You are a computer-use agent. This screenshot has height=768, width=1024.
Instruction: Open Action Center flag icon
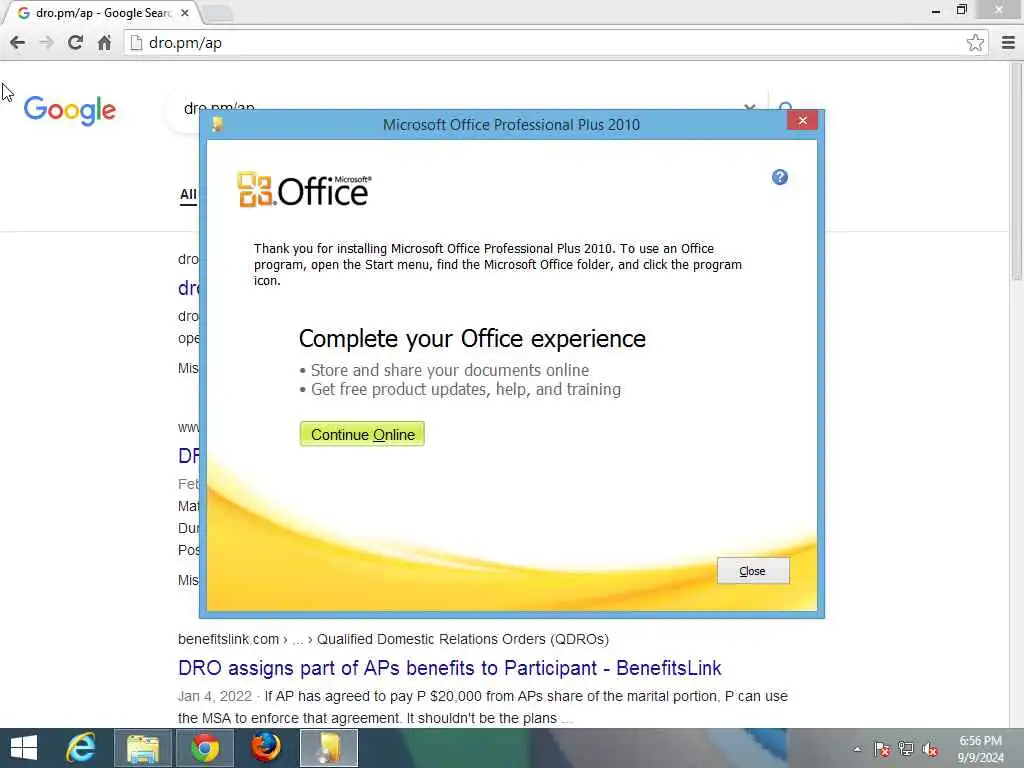[x=882, y=749]
